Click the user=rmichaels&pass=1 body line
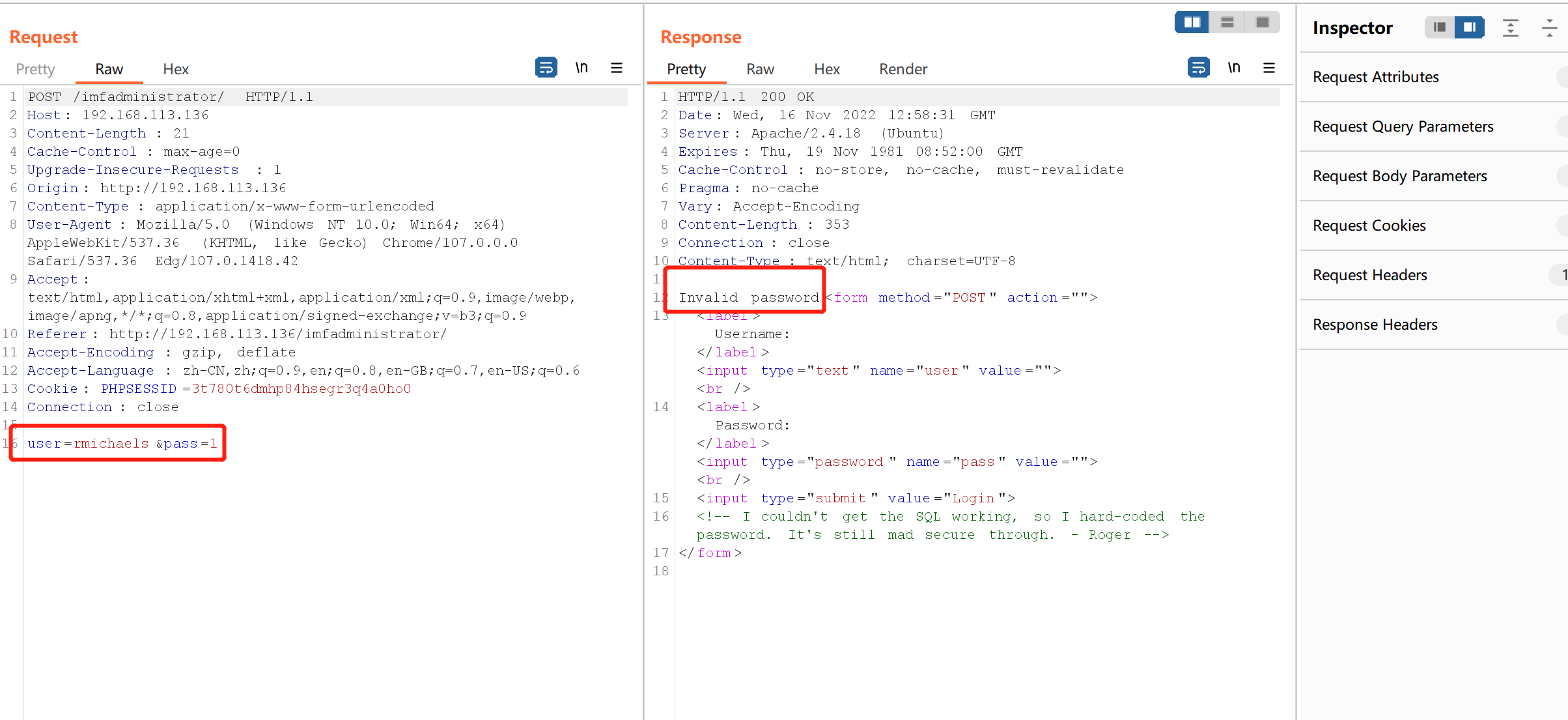Viewport: 1568px width, 720px height. [x=122, y=444]
